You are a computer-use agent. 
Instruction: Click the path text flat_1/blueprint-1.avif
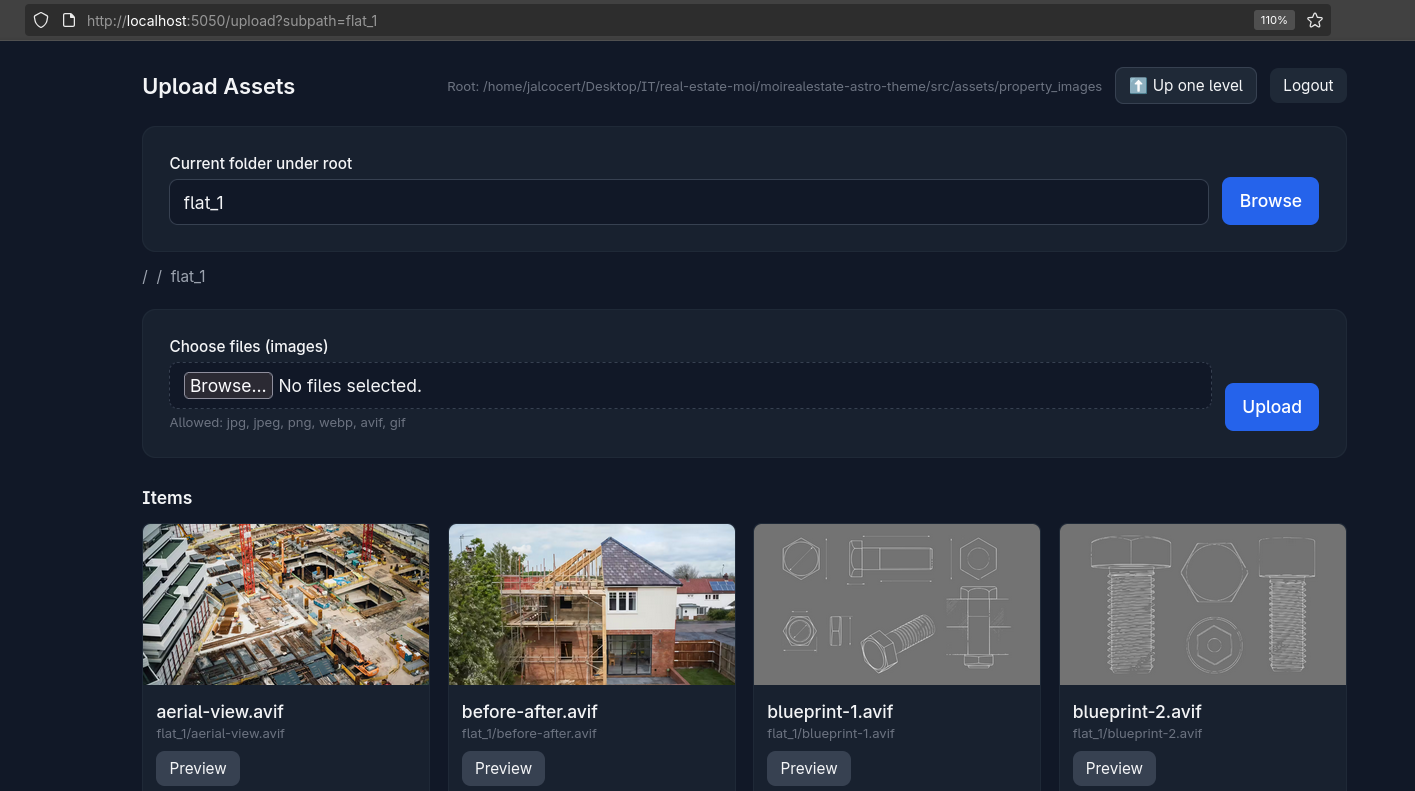[830, 734]
